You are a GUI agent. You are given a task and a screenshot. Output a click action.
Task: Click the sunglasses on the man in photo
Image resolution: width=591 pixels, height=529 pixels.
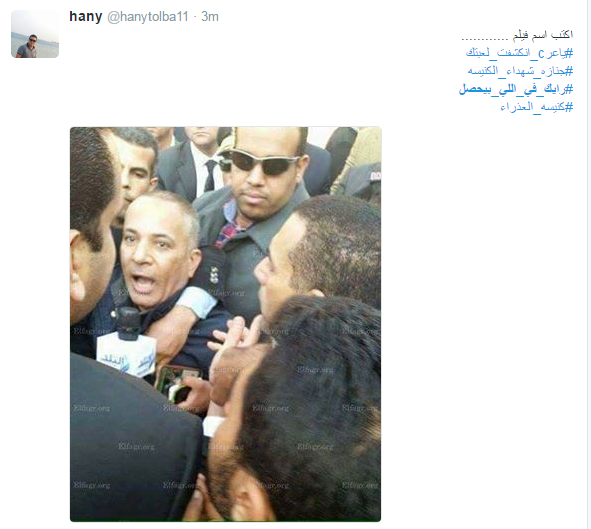[x=263, y=161]
